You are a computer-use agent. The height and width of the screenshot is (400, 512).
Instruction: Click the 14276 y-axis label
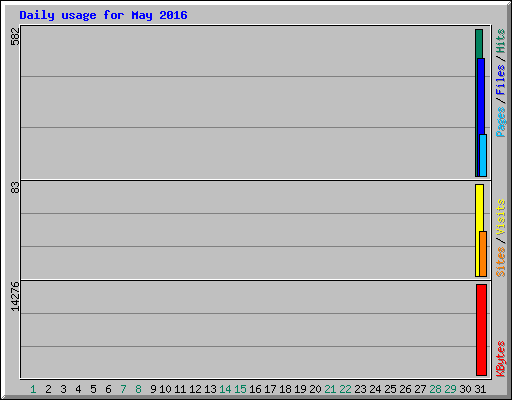[15, 297]
